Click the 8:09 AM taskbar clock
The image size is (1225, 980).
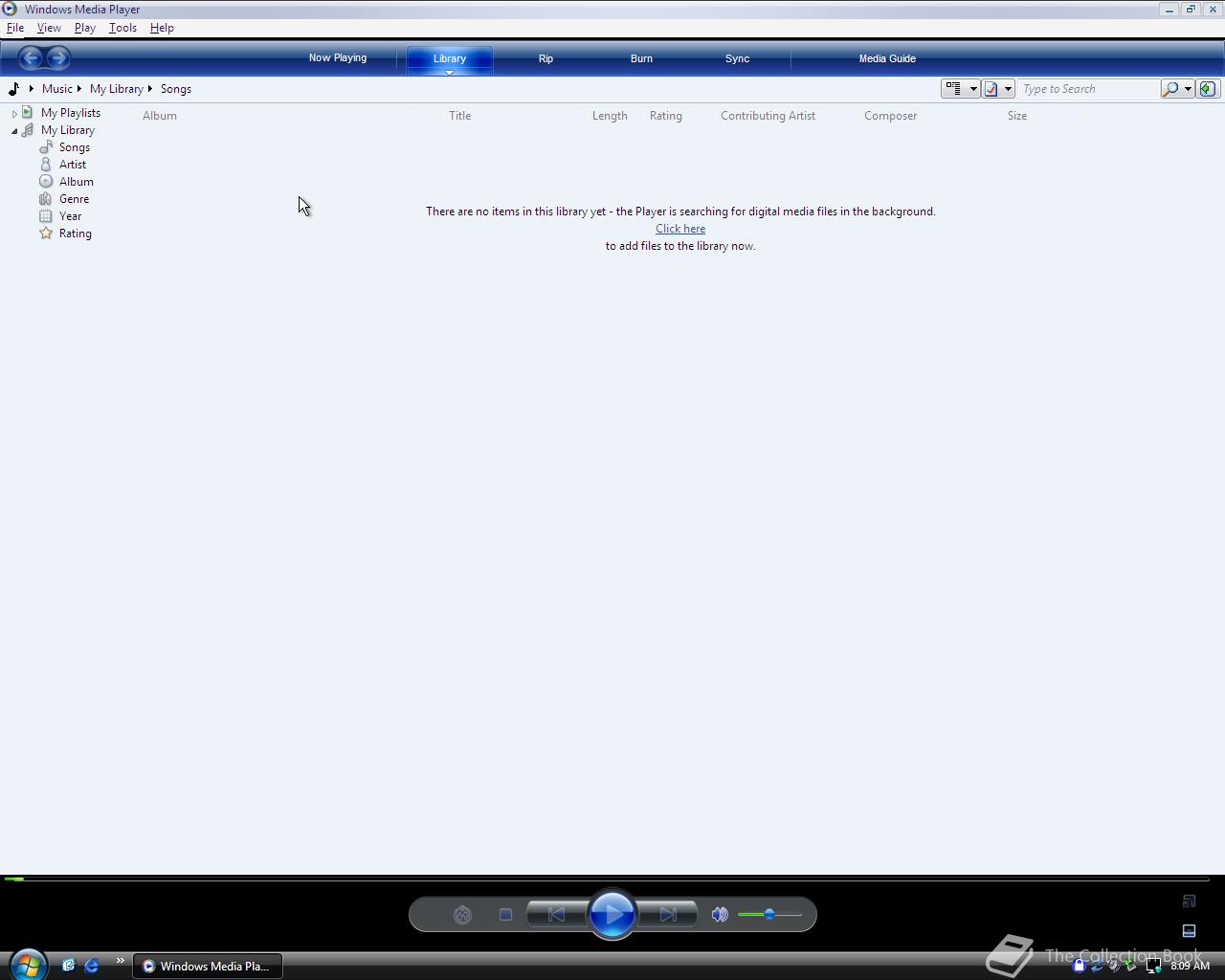[1190, 966]
